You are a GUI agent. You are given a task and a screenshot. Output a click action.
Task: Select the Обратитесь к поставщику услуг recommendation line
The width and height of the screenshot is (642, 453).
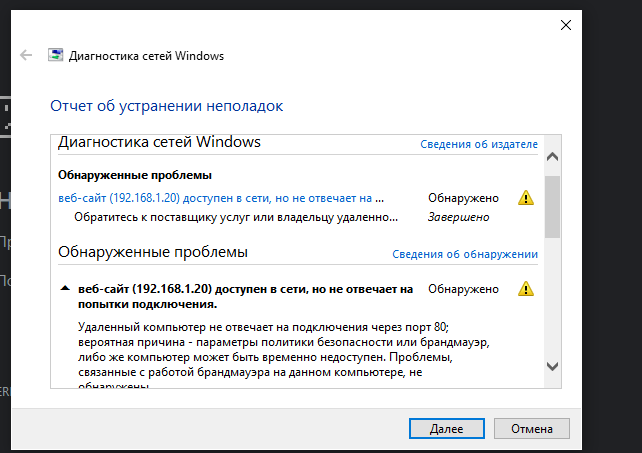[x=236, y=217]
